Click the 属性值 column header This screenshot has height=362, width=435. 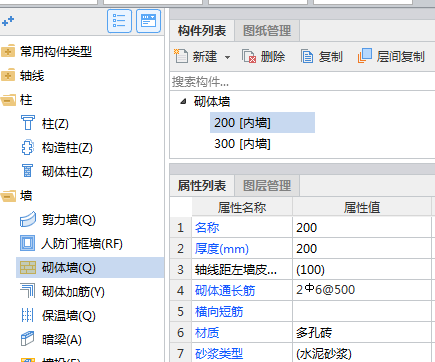[362, 207]
